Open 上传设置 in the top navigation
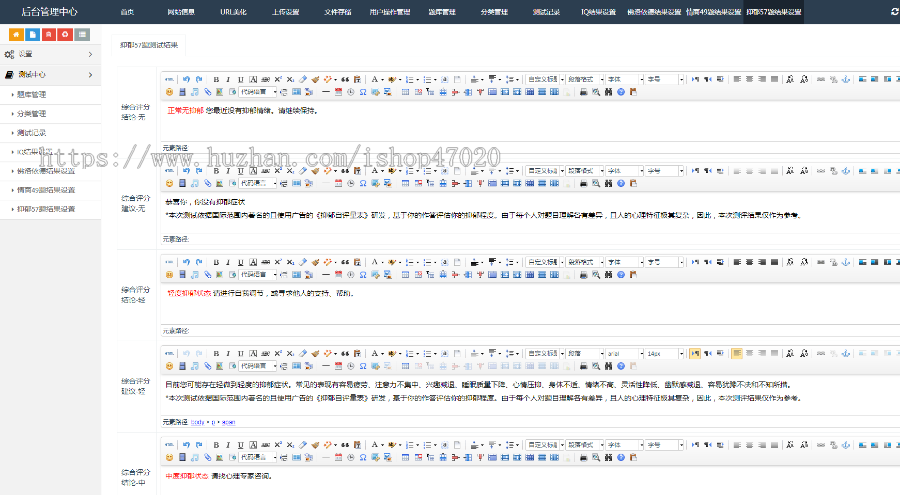 click(285, 11)
